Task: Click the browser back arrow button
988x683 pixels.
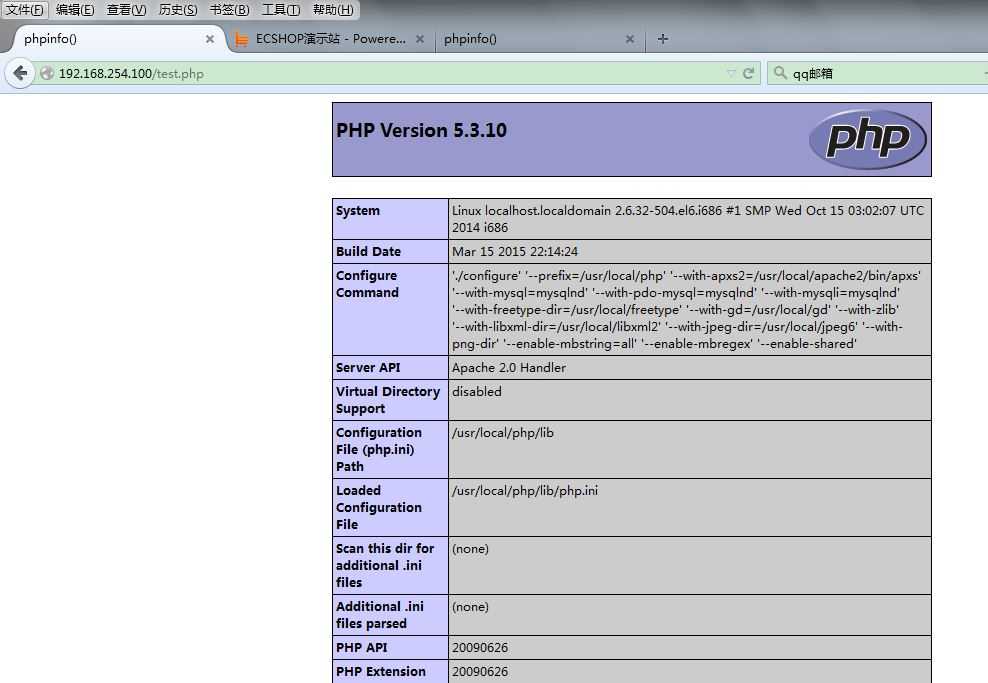Action: (20, 74)
